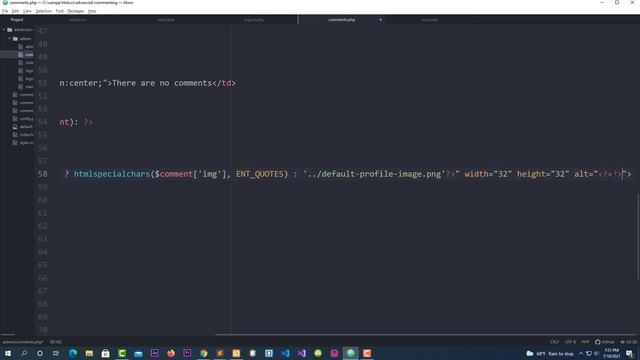Click the 'There are no comments' text
The image size is (640, 360).
[162, 83]
